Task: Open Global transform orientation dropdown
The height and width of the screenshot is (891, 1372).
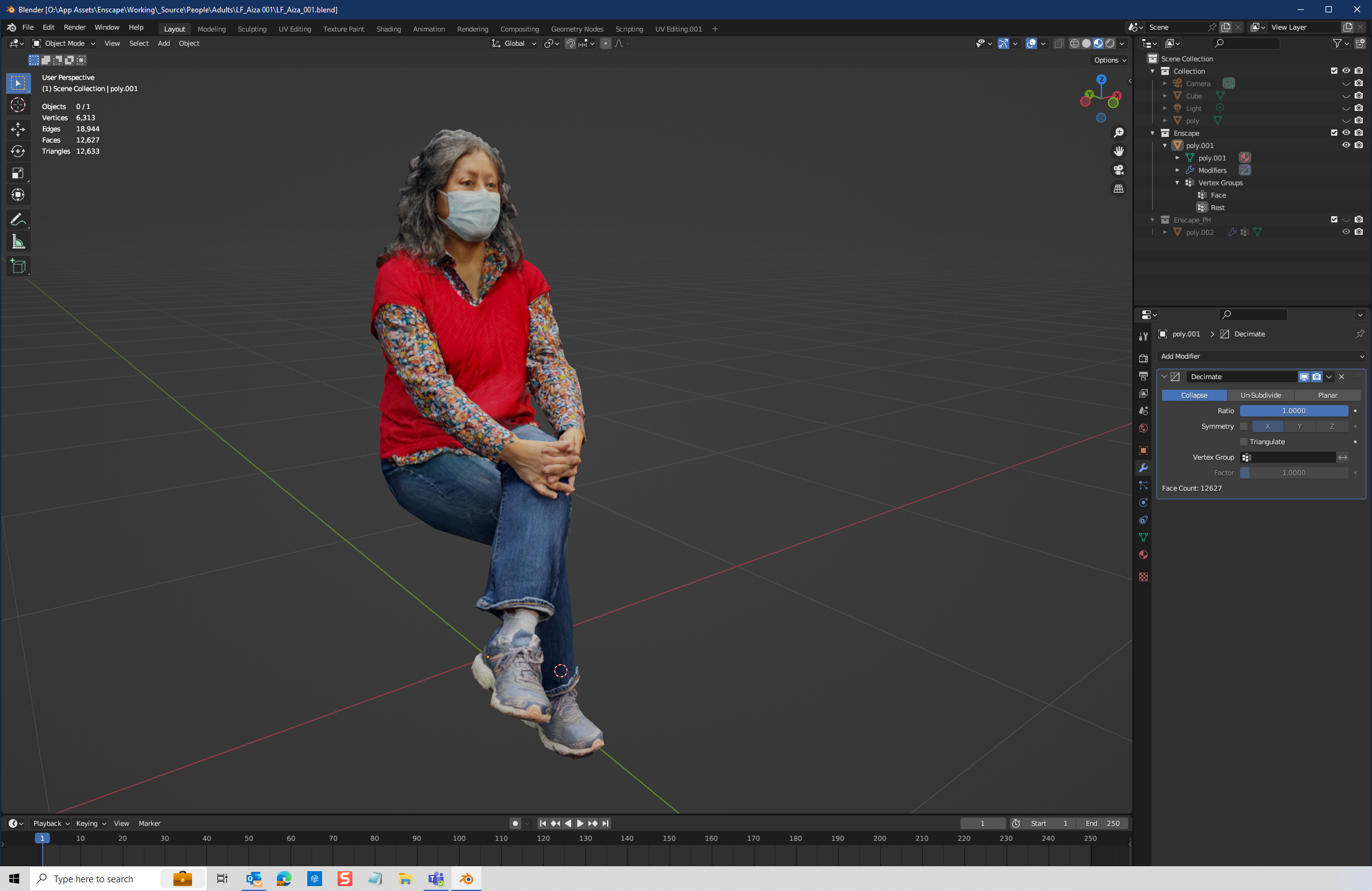Action: [x=514, y=43]
